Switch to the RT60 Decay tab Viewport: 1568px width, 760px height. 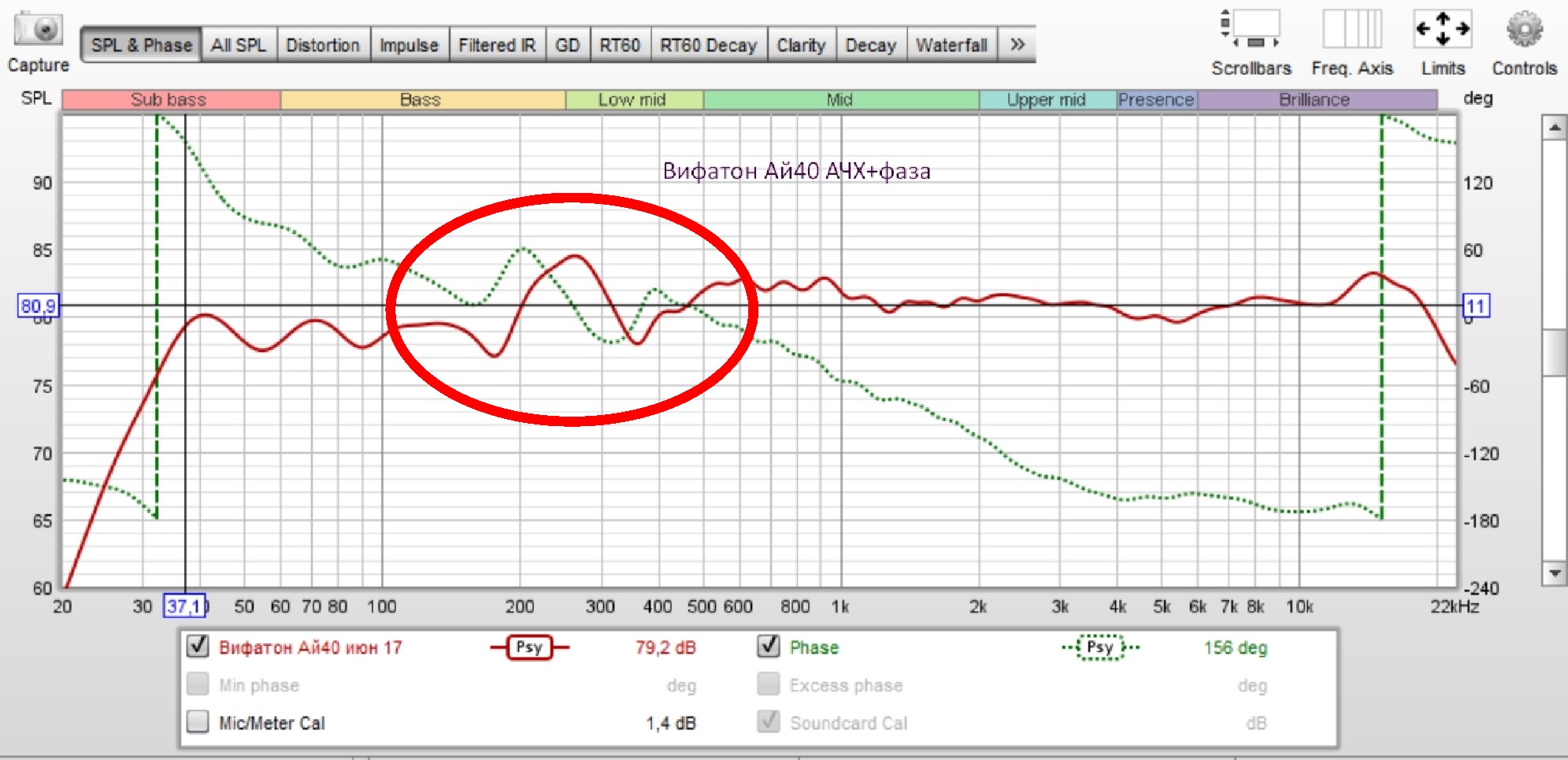(708, 45)
